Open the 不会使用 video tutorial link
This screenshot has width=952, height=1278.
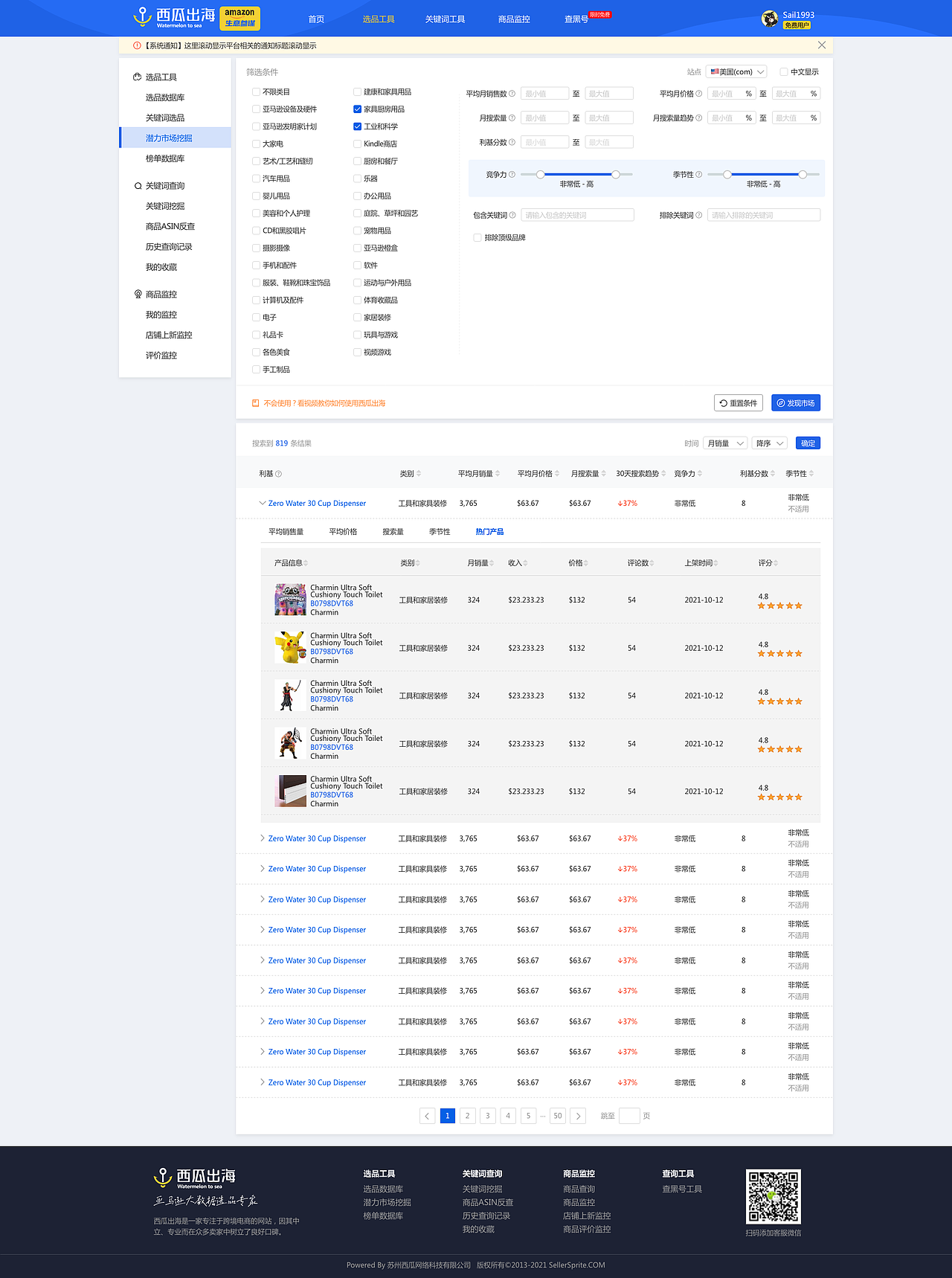point(324,403)
